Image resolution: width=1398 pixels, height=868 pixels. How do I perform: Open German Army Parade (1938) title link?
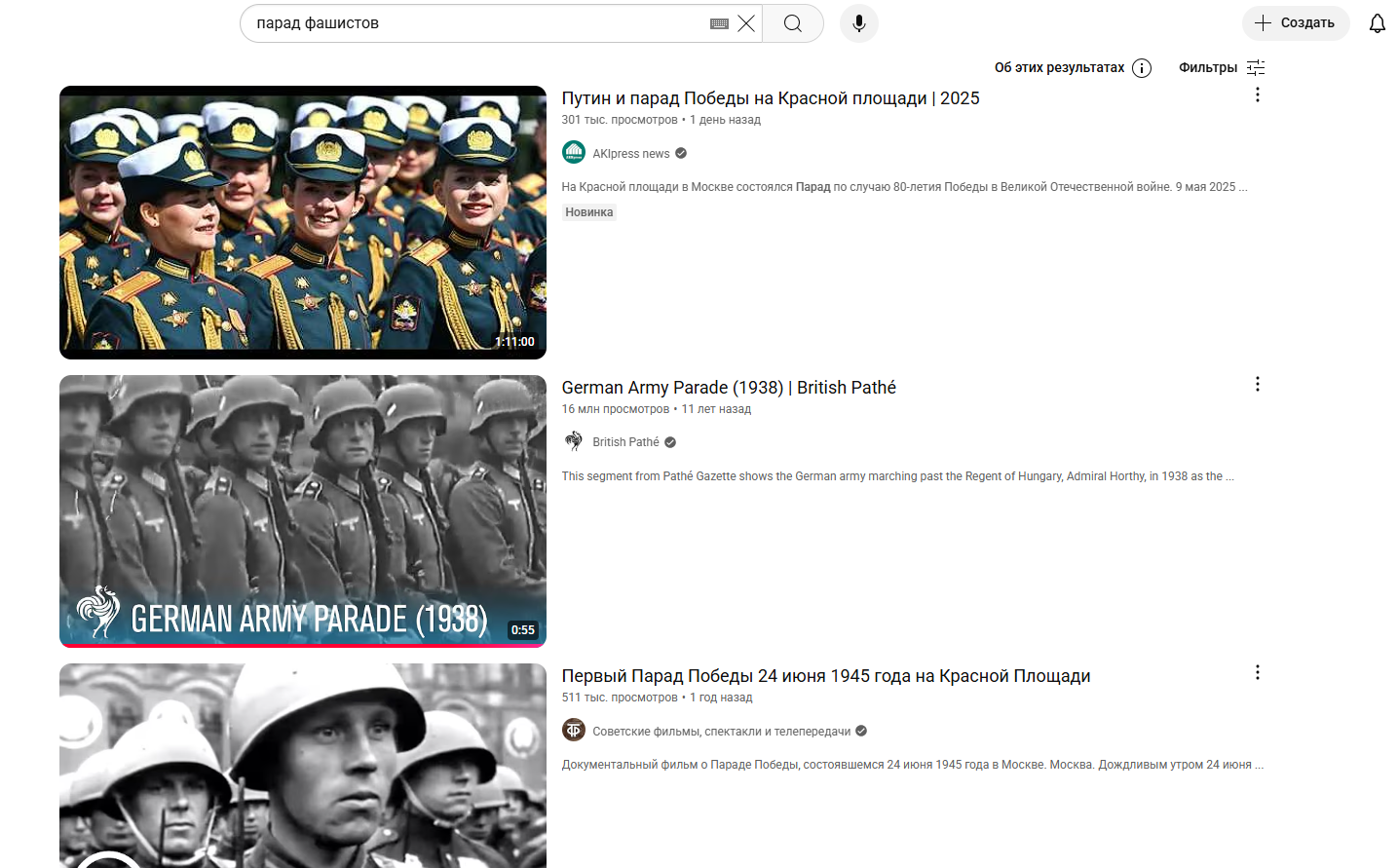coord(728,388)
